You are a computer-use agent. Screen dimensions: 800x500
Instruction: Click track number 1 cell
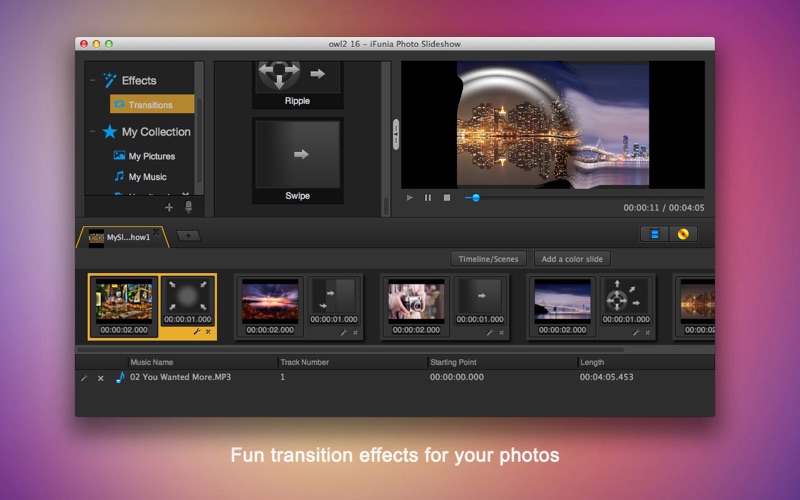282,377
